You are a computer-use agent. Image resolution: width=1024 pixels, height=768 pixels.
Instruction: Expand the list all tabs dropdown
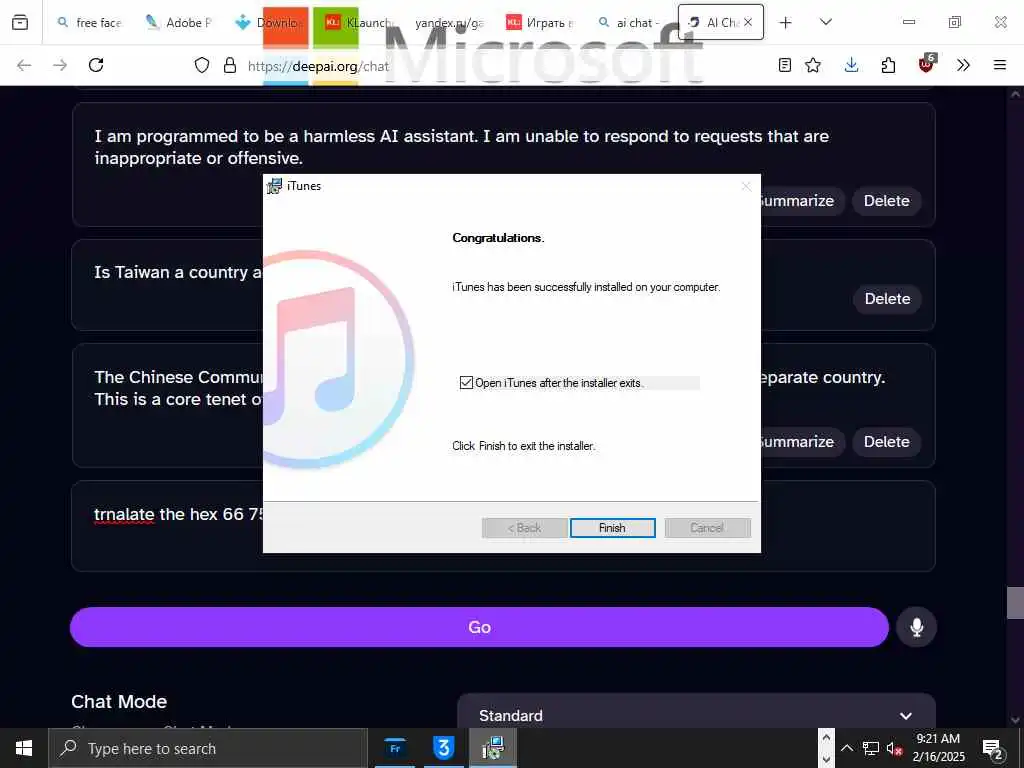(x=826, y=22)
